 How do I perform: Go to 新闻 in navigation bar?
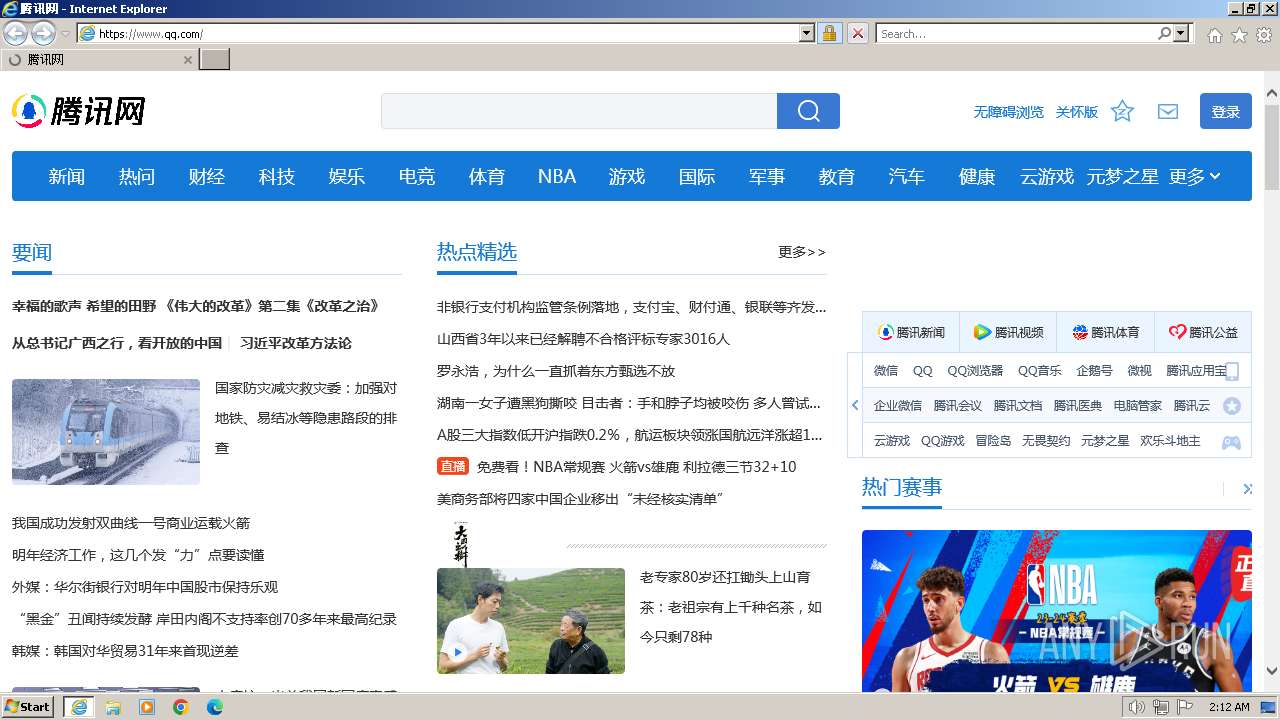coord(67,176)
